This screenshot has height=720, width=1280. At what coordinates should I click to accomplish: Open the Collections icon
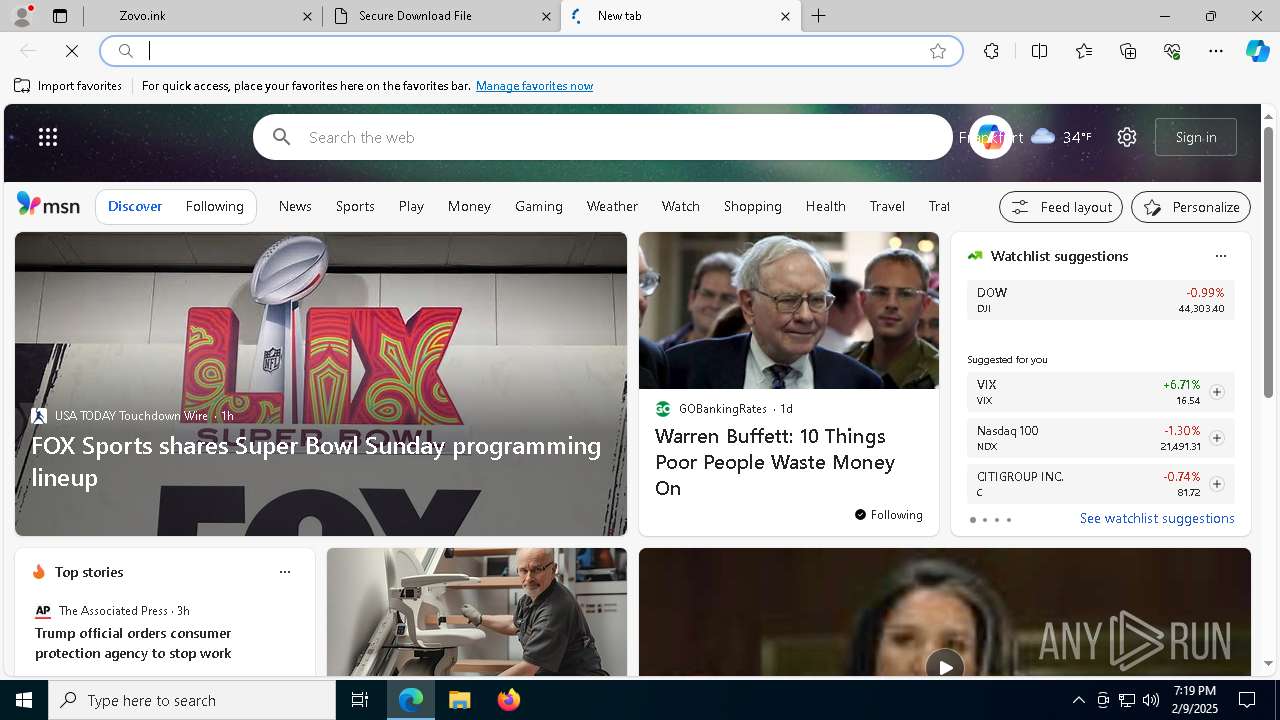[1128, 51]
